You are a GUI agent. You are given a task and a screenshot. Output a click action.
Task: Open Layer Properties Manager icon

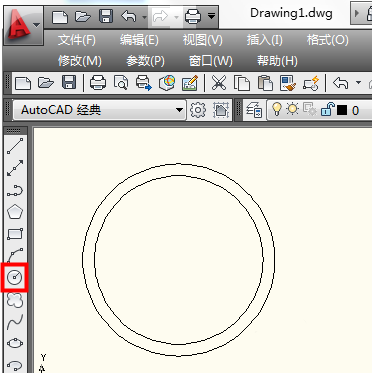tap(254, 110)
